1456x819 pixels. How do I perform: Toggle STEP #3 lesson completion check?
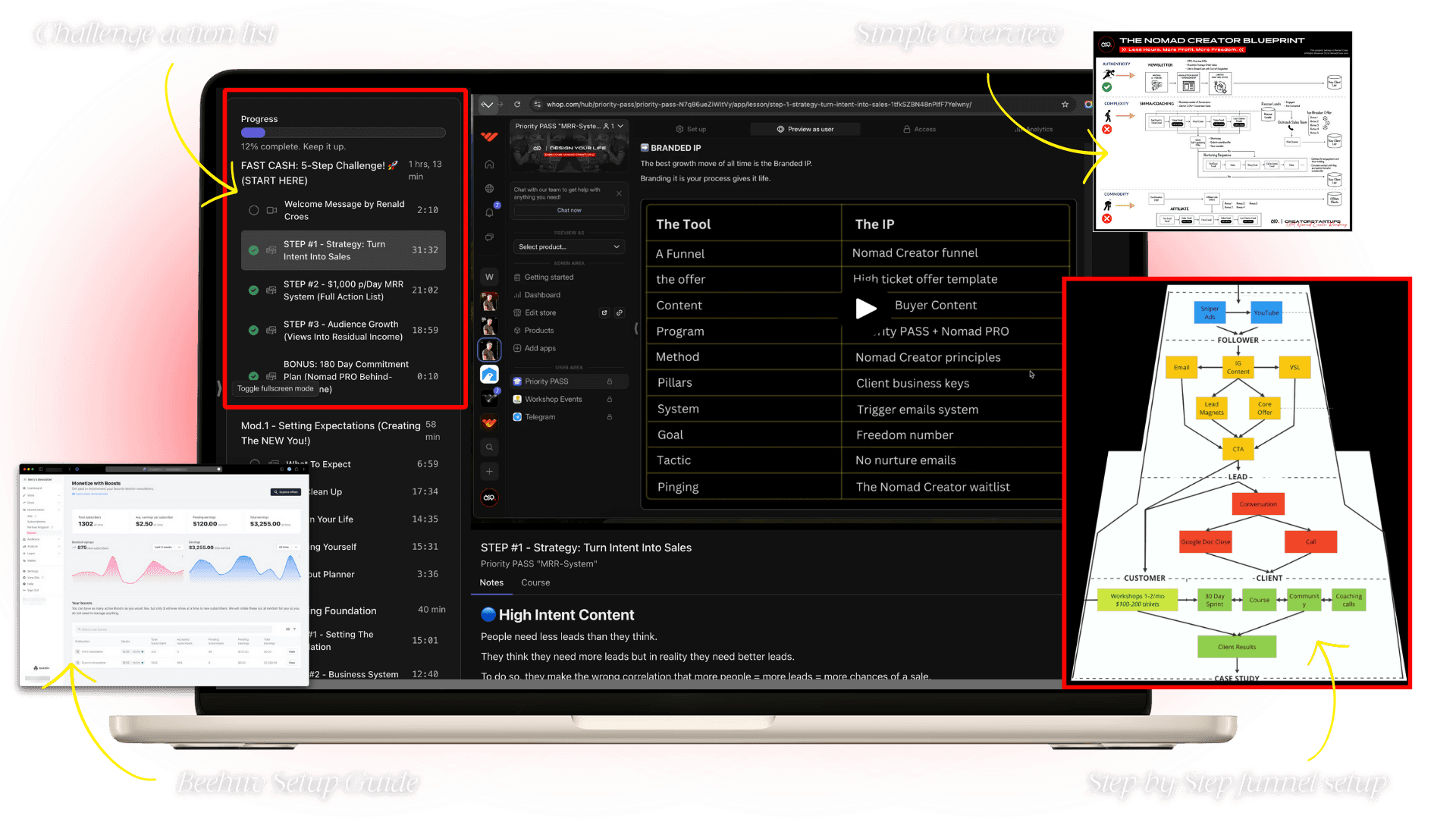pyautogui.click(x=254, y=331)
